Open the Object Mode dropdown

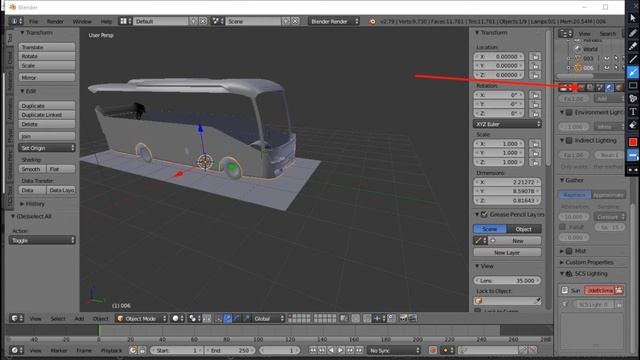[141, 318]
